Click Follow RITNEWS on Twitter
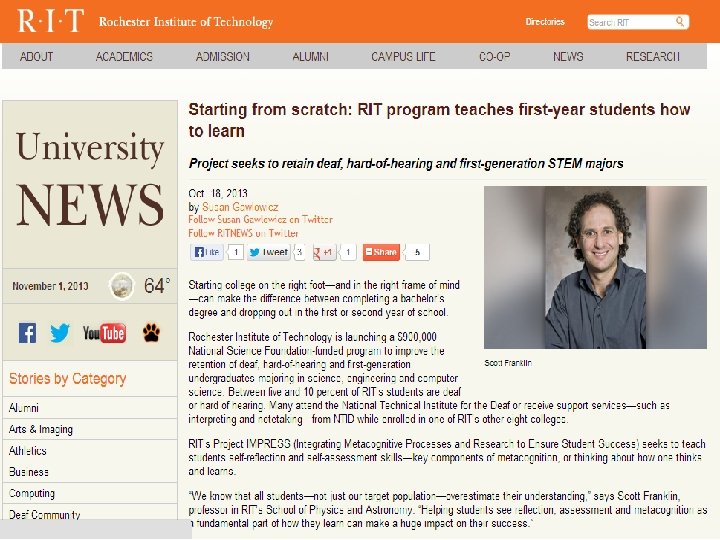 [243, 233]
